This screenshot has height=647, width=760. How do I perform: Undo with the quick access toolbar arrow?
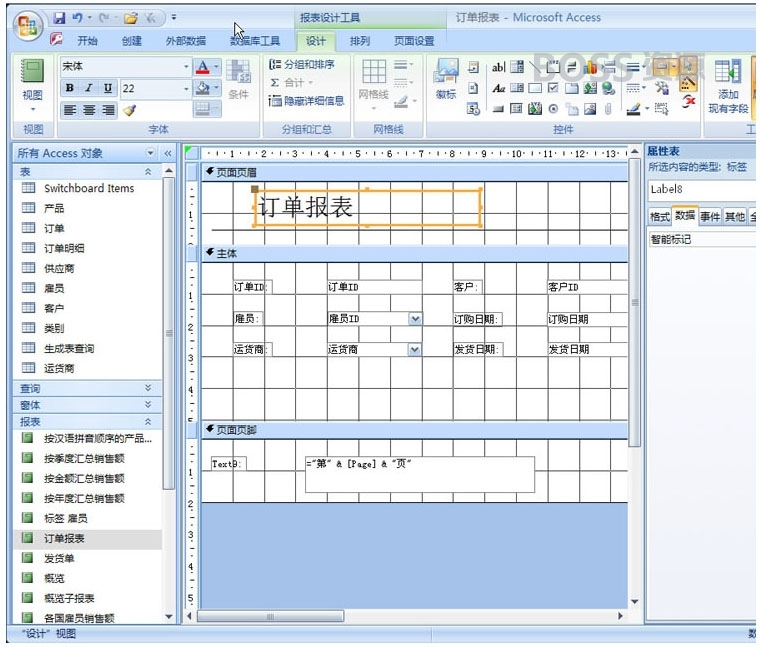click(x=77, y=18)
